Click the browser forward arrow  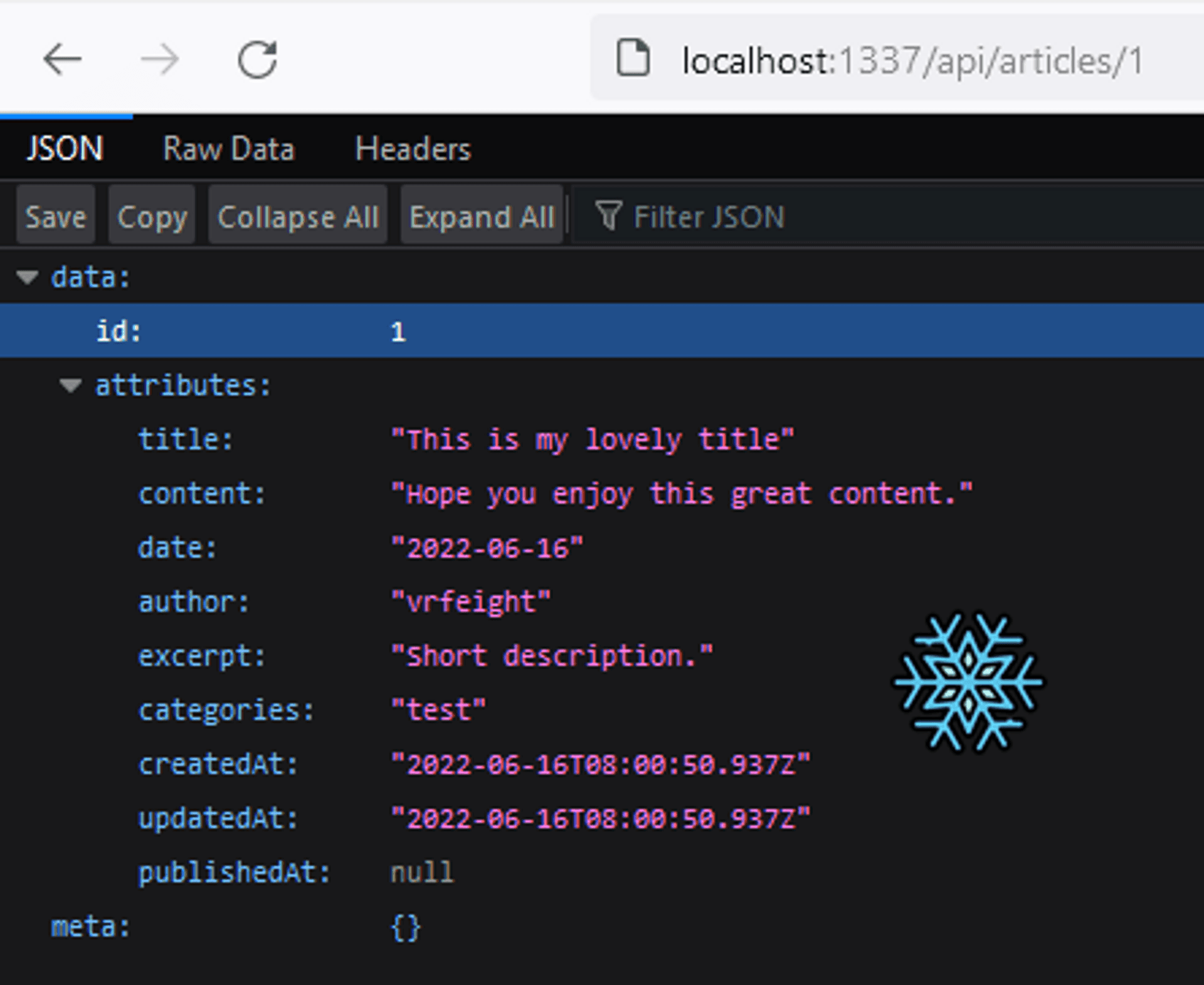159,60
